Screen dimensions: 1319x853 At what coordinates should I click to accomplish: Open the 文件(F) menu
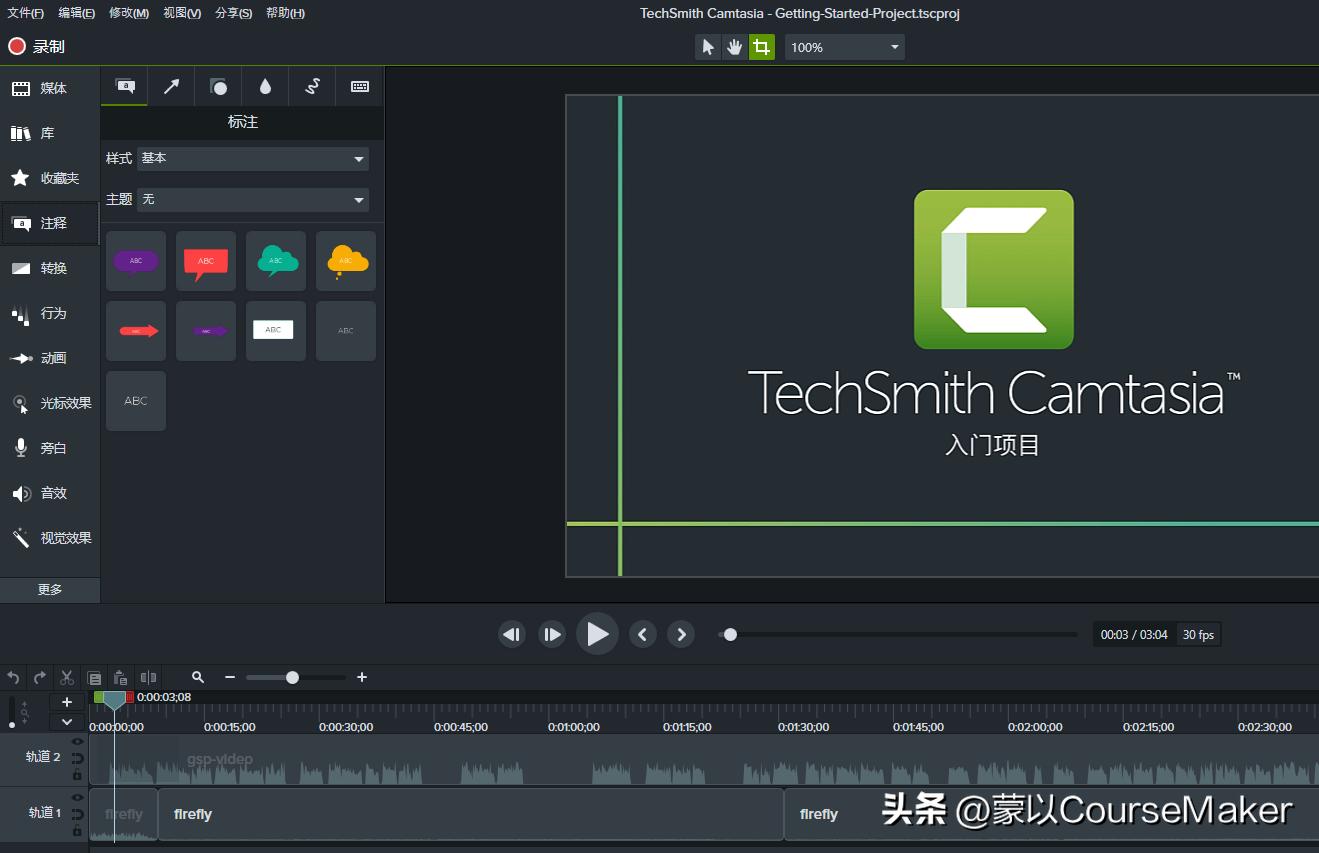pos(26,13)
